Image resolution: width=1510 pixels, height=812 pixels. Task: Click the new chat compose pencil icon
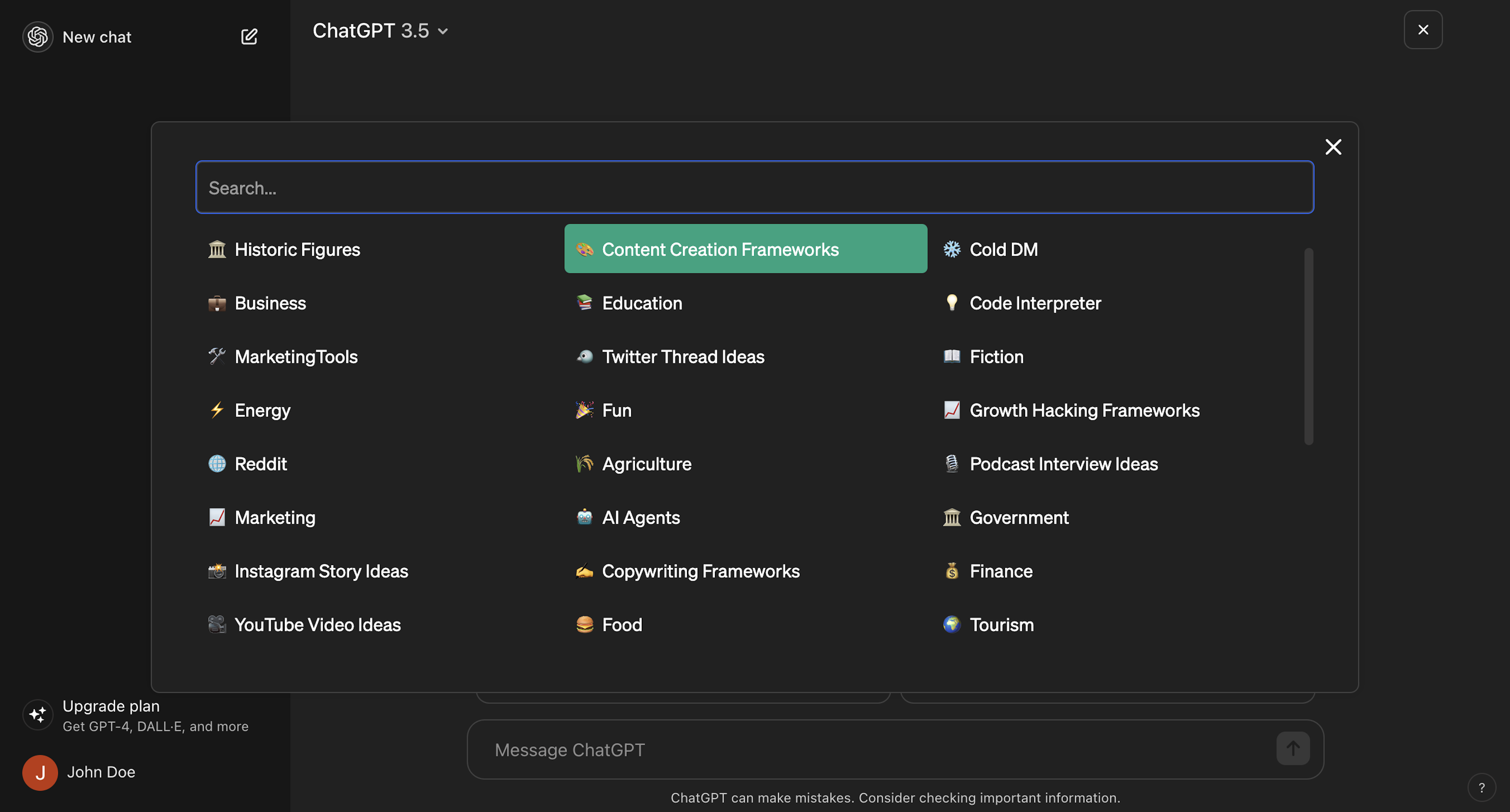[x=249, y=37]
